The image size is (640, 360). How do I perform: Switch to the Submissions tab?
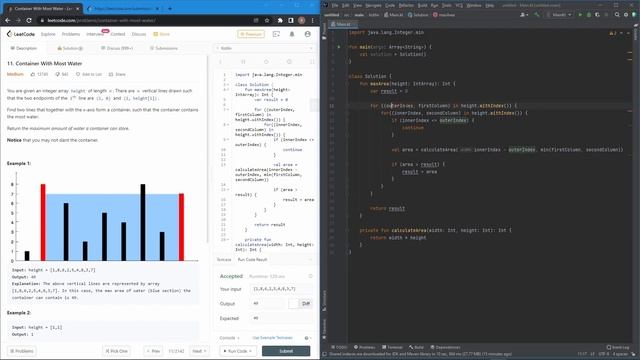[164, 48]
